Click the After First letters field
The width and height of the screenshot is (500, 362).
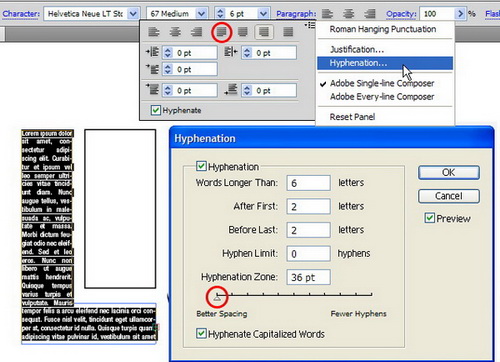point(309,207)
